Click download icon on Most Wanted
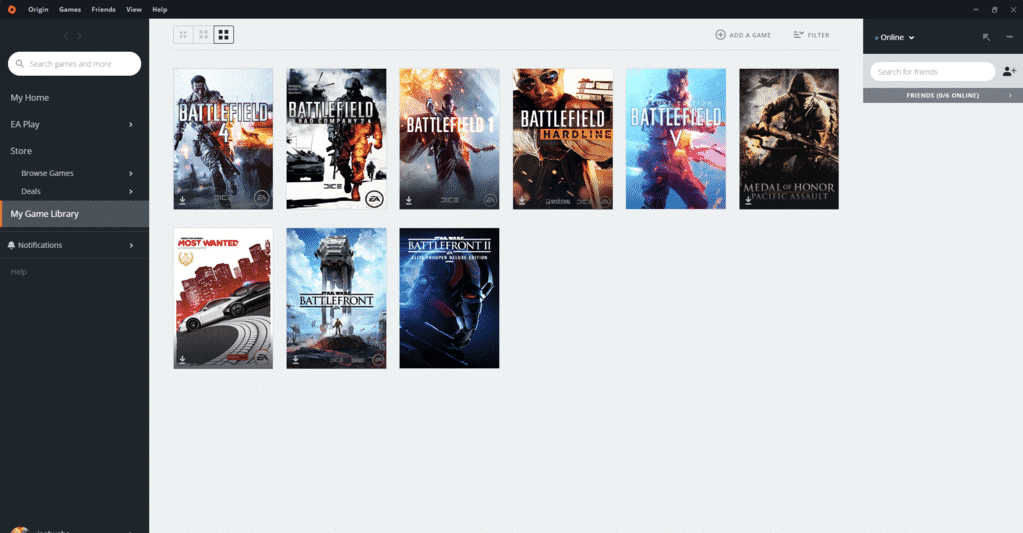This screenshot has width=1023, height=533. tap(183, 359)
